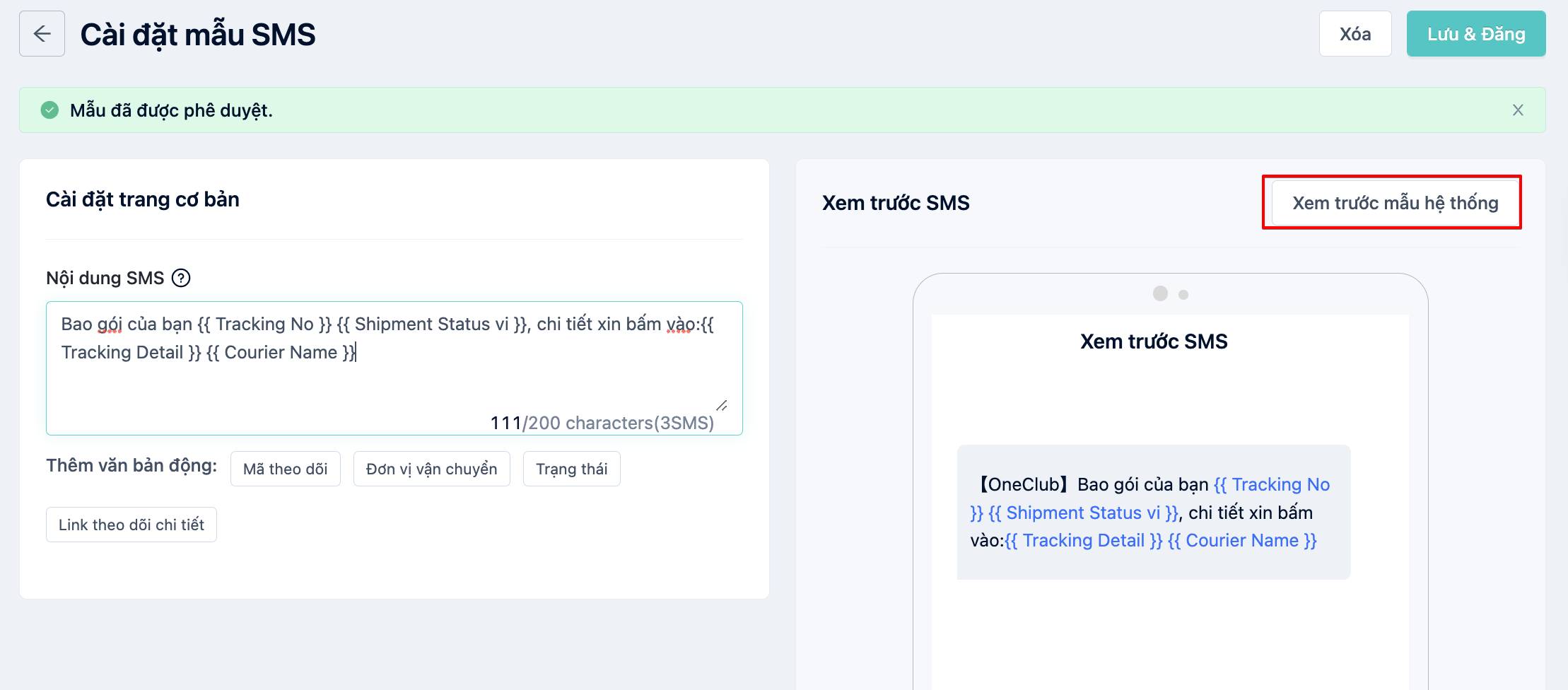Click the SMS preview message bubble
The width and height of the screenshot is (1568, 690).
pyautogui.click(x=1153, y=512)
